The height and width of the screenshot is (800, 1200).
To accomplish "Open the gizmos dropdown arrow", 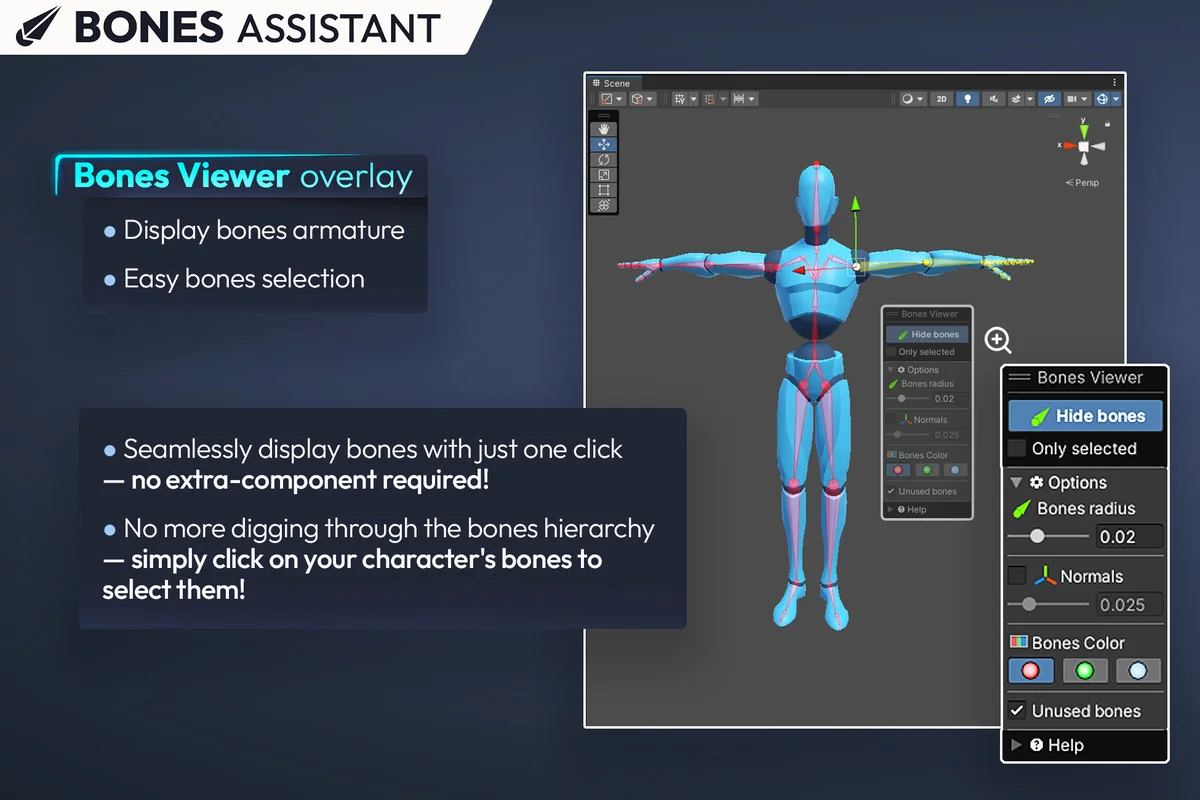I will [1117, 98].
